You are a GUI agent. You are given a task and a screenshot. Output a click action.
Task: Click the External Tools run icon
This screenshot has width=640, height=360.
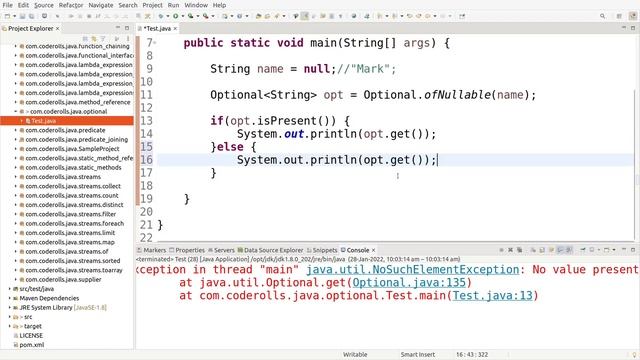[206, 16]
